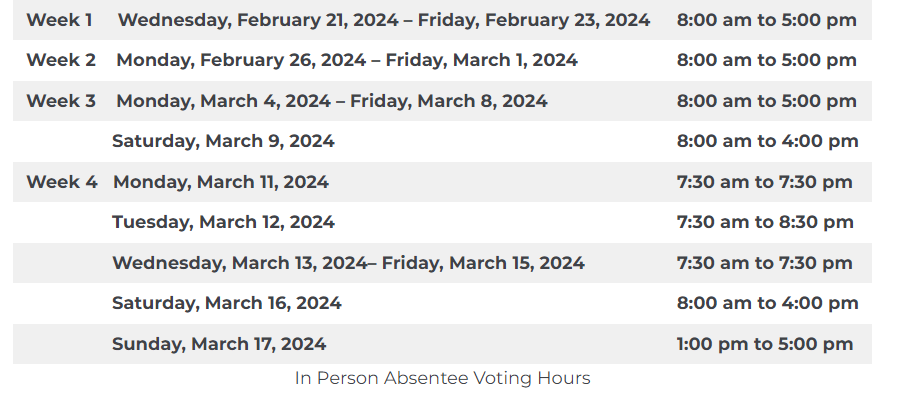Select the Week 2 label
This screenshot has height=397, width=899.
tap(61, 60)
